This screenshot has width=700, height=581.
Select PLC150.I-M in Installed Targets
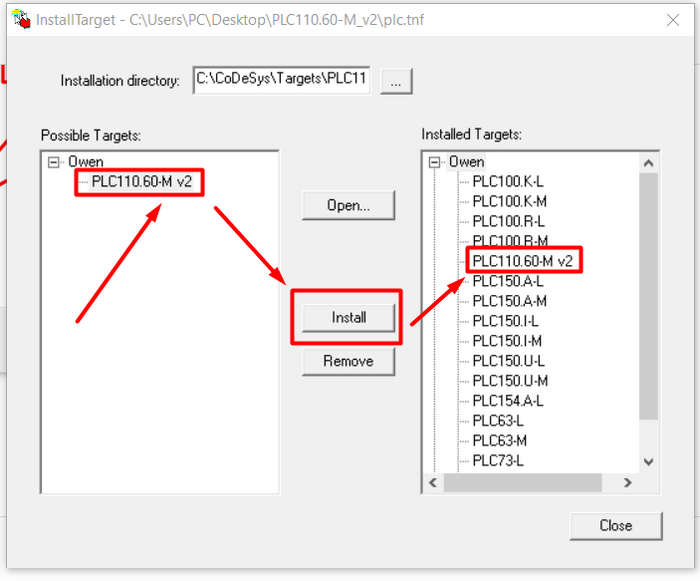pos(507,341)
